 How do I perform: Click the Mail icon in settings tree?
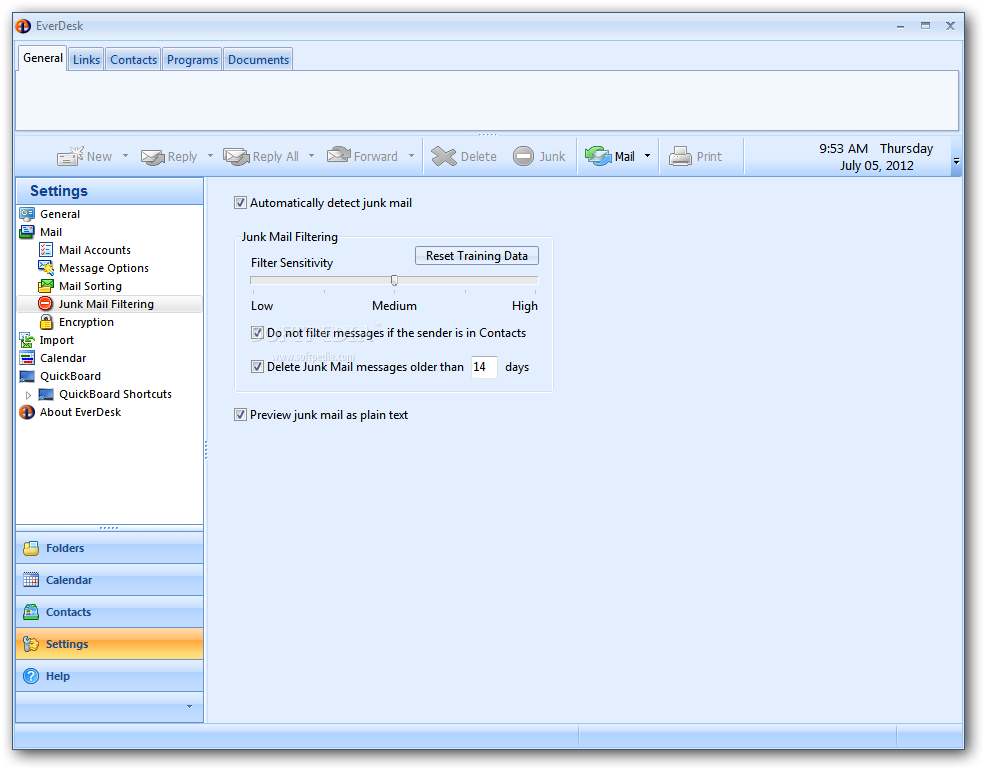(x=27, y=232)
